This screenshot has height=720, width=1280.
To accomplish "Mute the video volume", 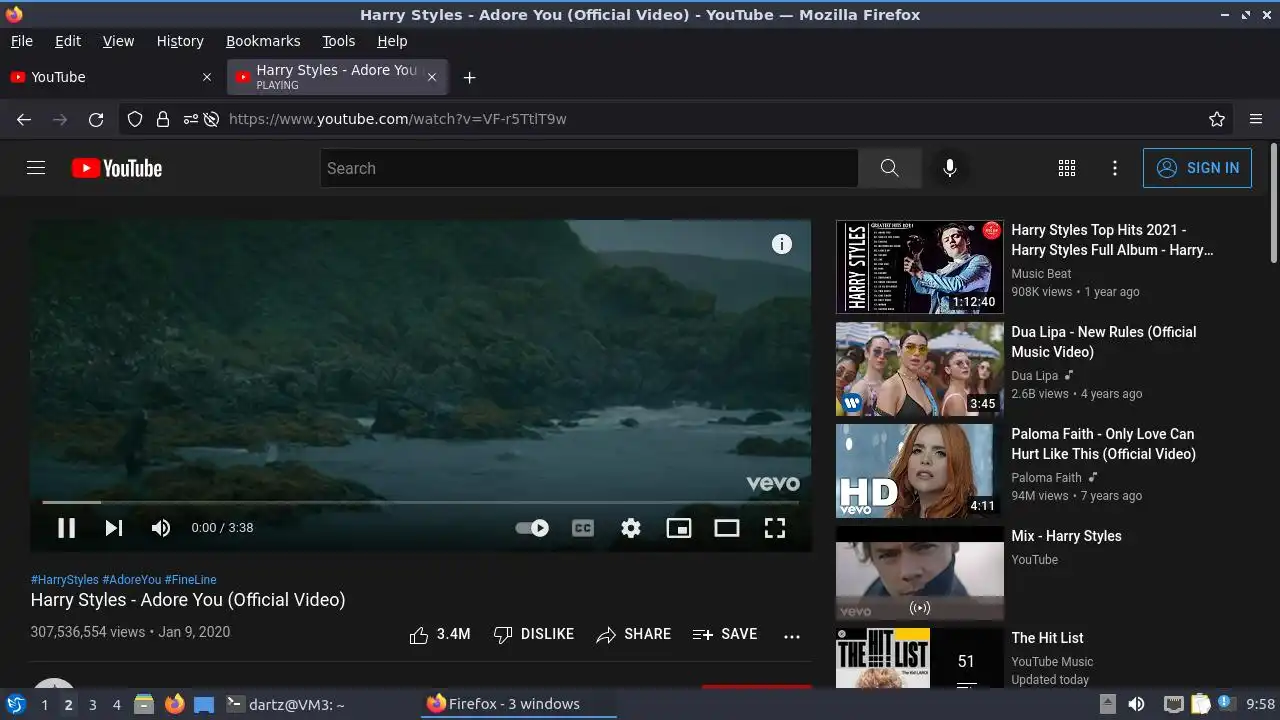I will [x=161, y=528].
